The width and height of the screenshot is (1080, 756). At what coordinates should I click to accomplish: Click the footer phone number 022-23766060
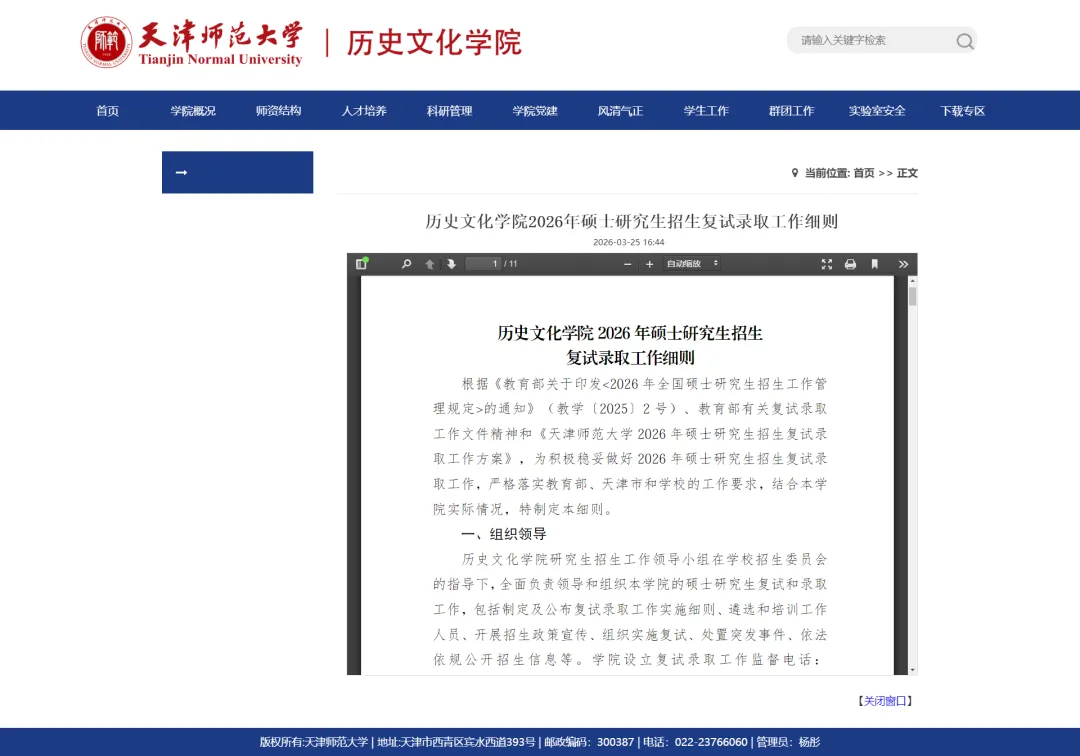[x=711, y=742]
